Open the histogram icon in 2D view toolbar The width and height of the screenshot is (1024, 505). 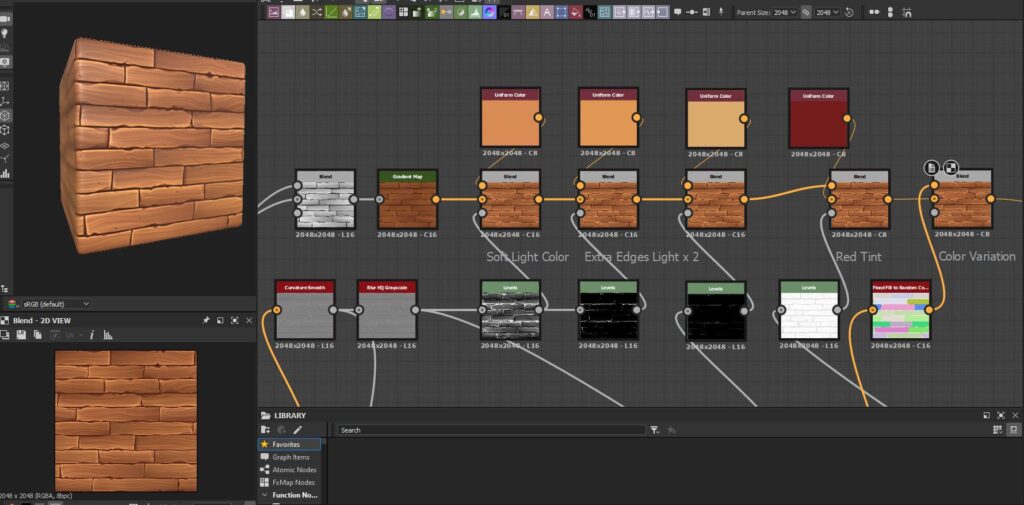(107, 334)
